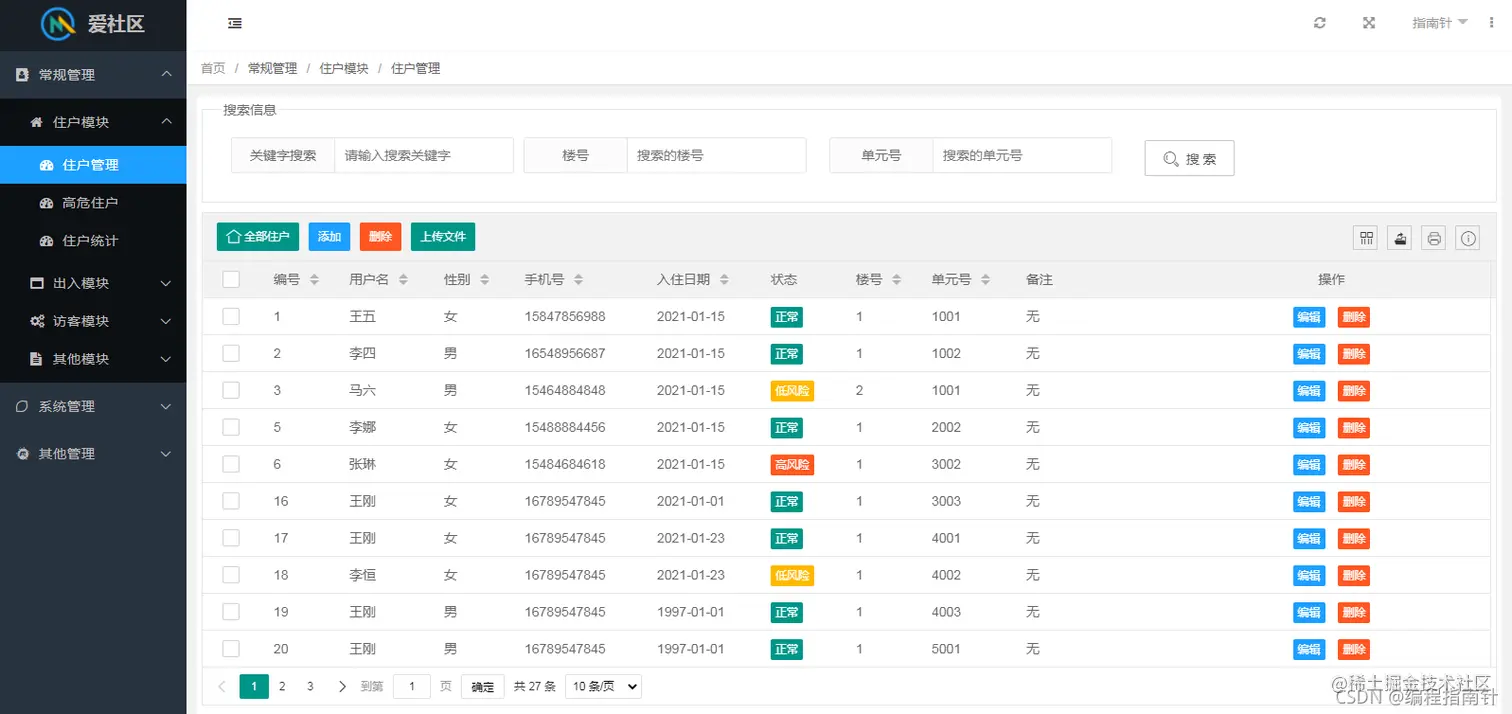The width and height of the screenshot is (1512, 714).
Task: Open the table info tips icon
Action: 1468,238
